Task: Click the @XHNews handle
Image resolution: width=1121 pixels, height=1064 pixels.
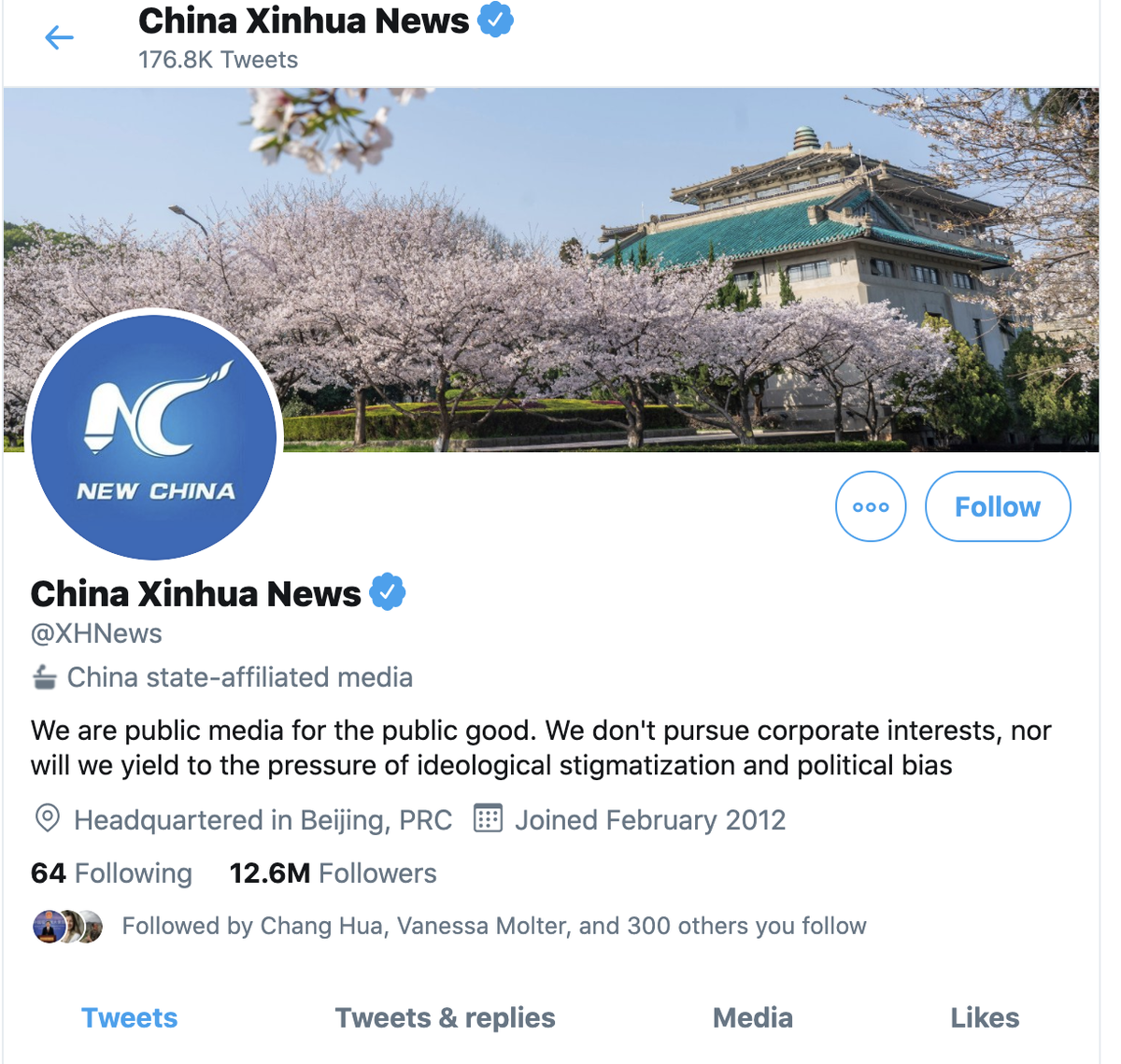Action: [96, 633]
